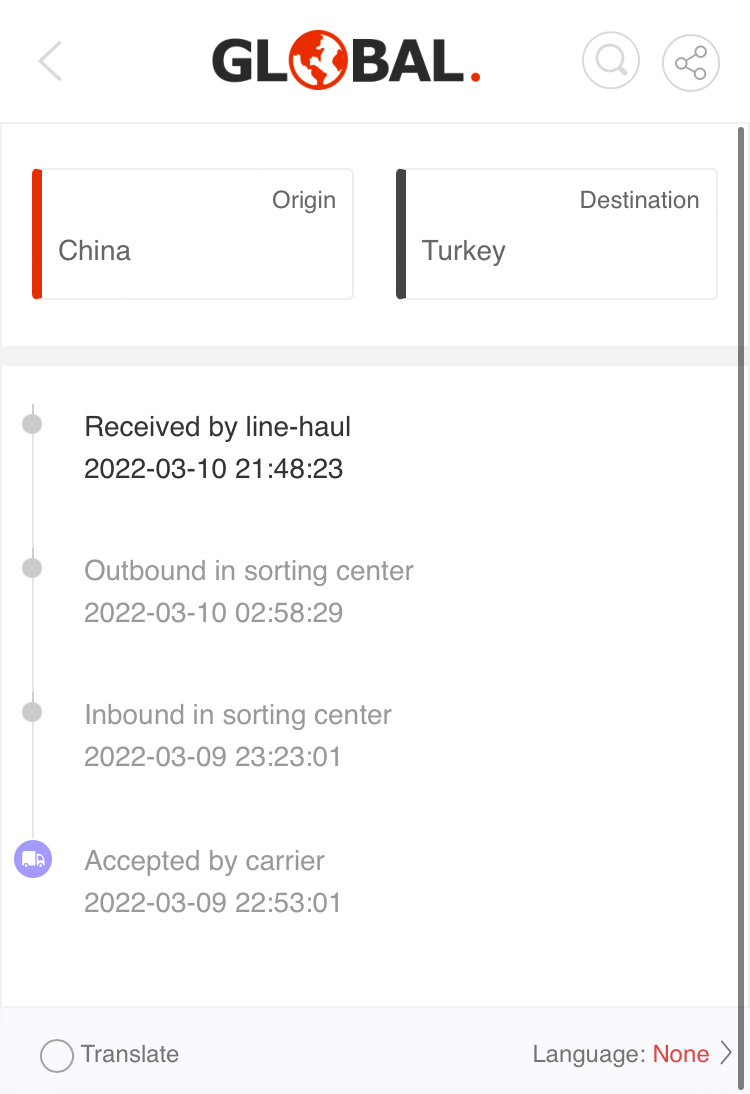The width and height of the screenshot is (750, 1094).
Task: Select the Origin China card
Action: [x=193, y=234]
